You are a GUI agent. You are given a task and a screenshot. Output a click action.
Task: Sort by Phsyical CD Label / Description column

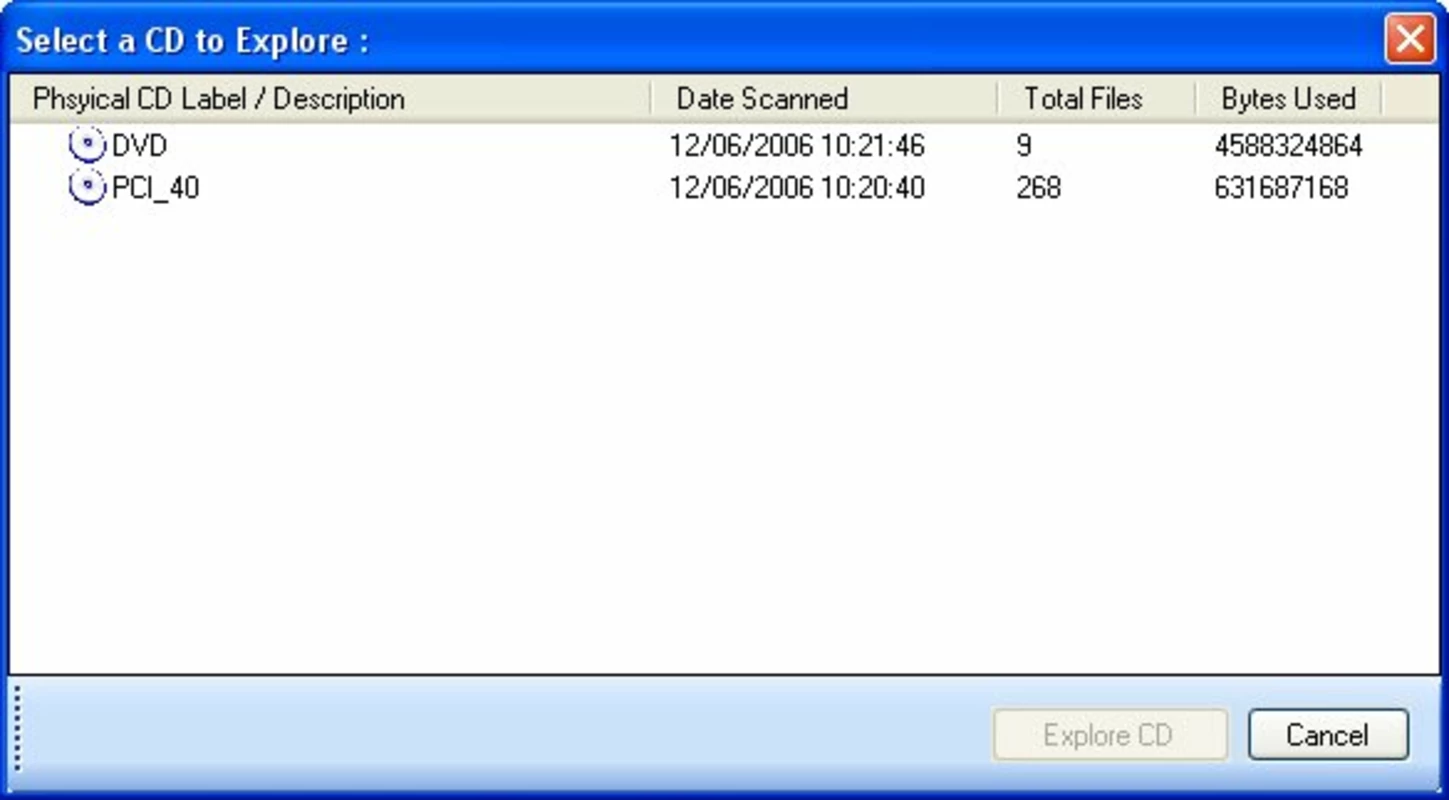pyautogui.click(x=330, y=98)
